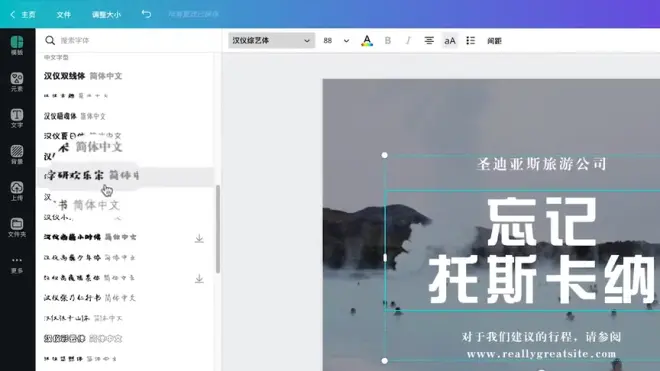Click the top-left selection handle on canvas
The width and height of the screenshot is (660, 371).
click(384, 155)
